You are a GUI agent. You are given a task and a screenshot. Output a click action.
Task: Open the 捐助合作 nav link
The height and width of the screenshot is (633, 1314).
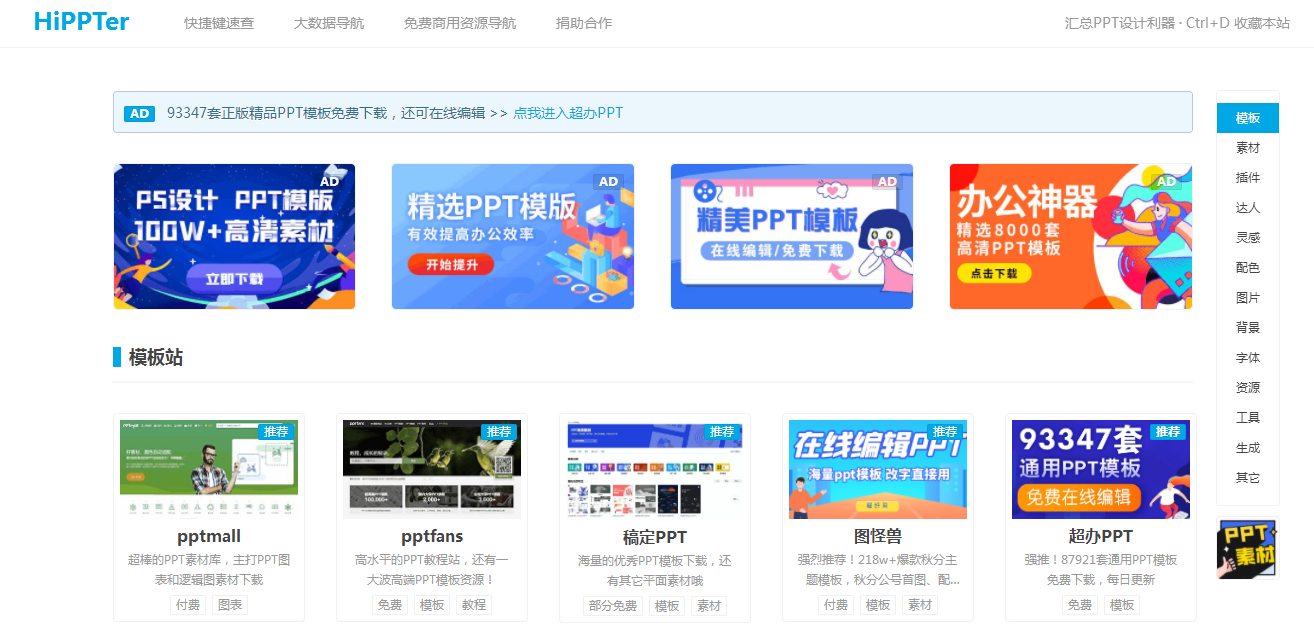coord(584,23)
